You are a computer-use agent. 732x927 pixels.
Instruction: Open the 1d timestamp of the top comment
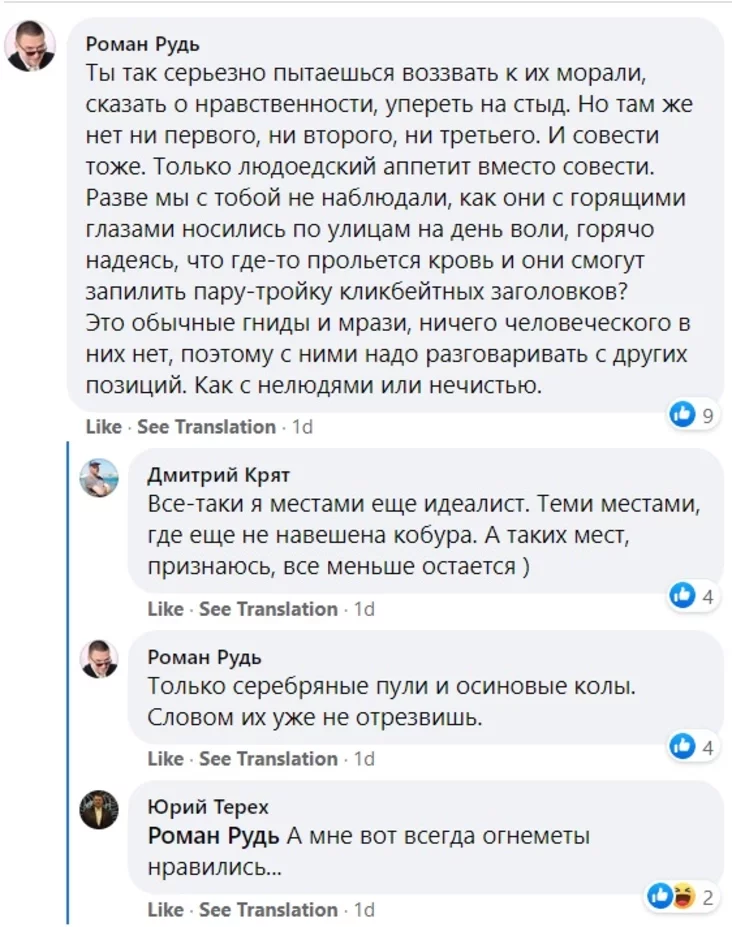(x=302, y=427)
